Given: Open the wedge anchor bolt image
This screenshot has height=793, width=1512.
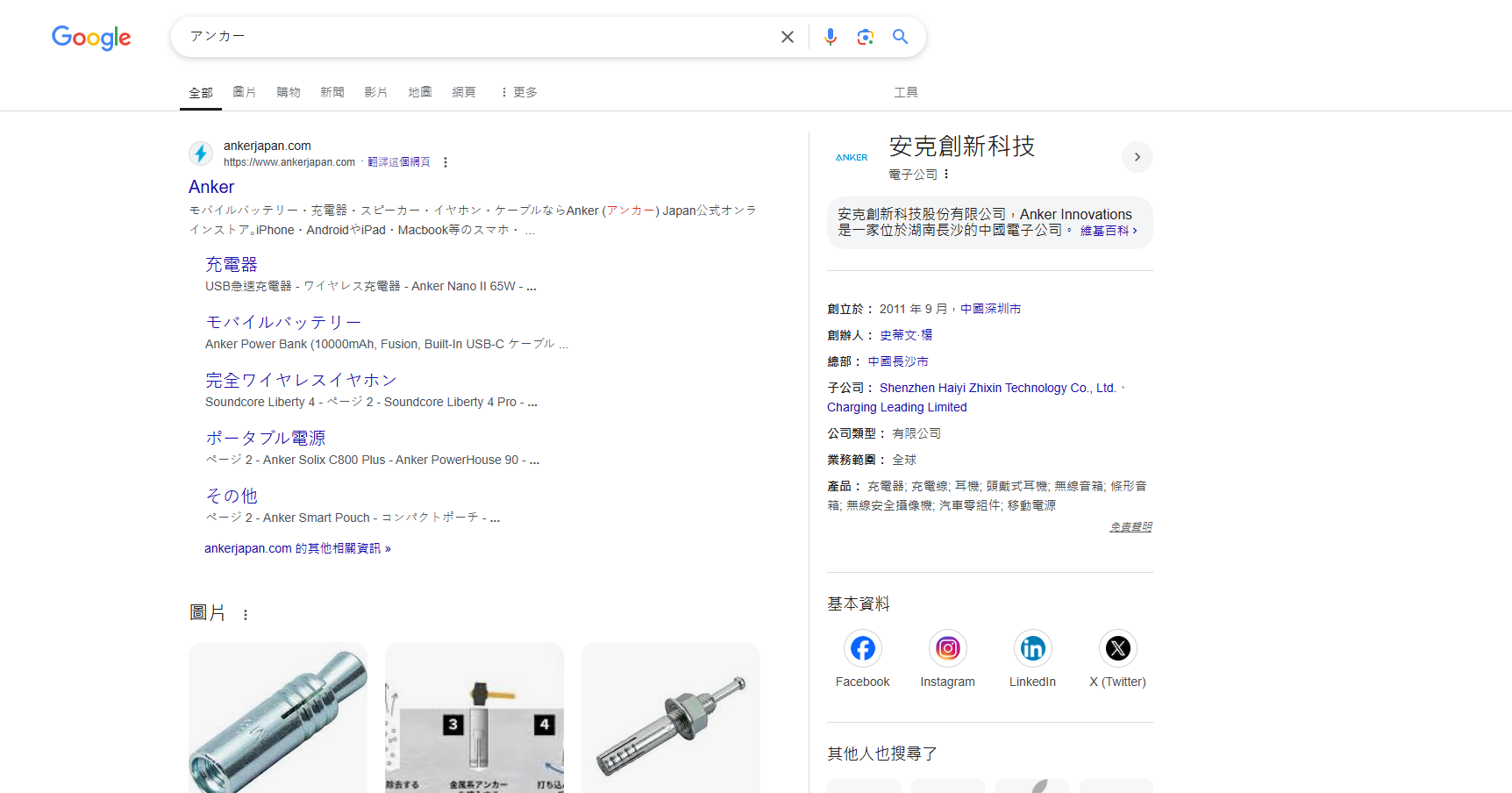Looking at the screenshot, I should point(671,718).
